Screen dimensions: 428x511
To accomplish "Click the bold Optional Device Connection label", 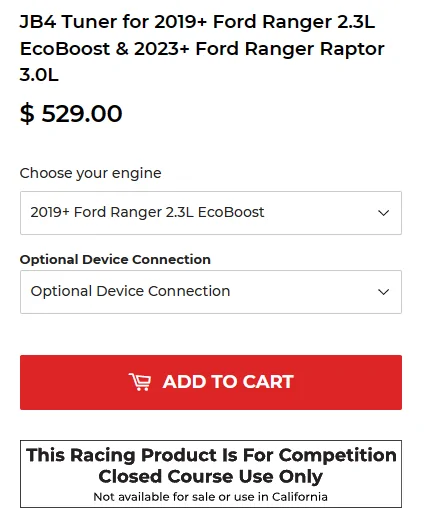I will coord(115,260).
